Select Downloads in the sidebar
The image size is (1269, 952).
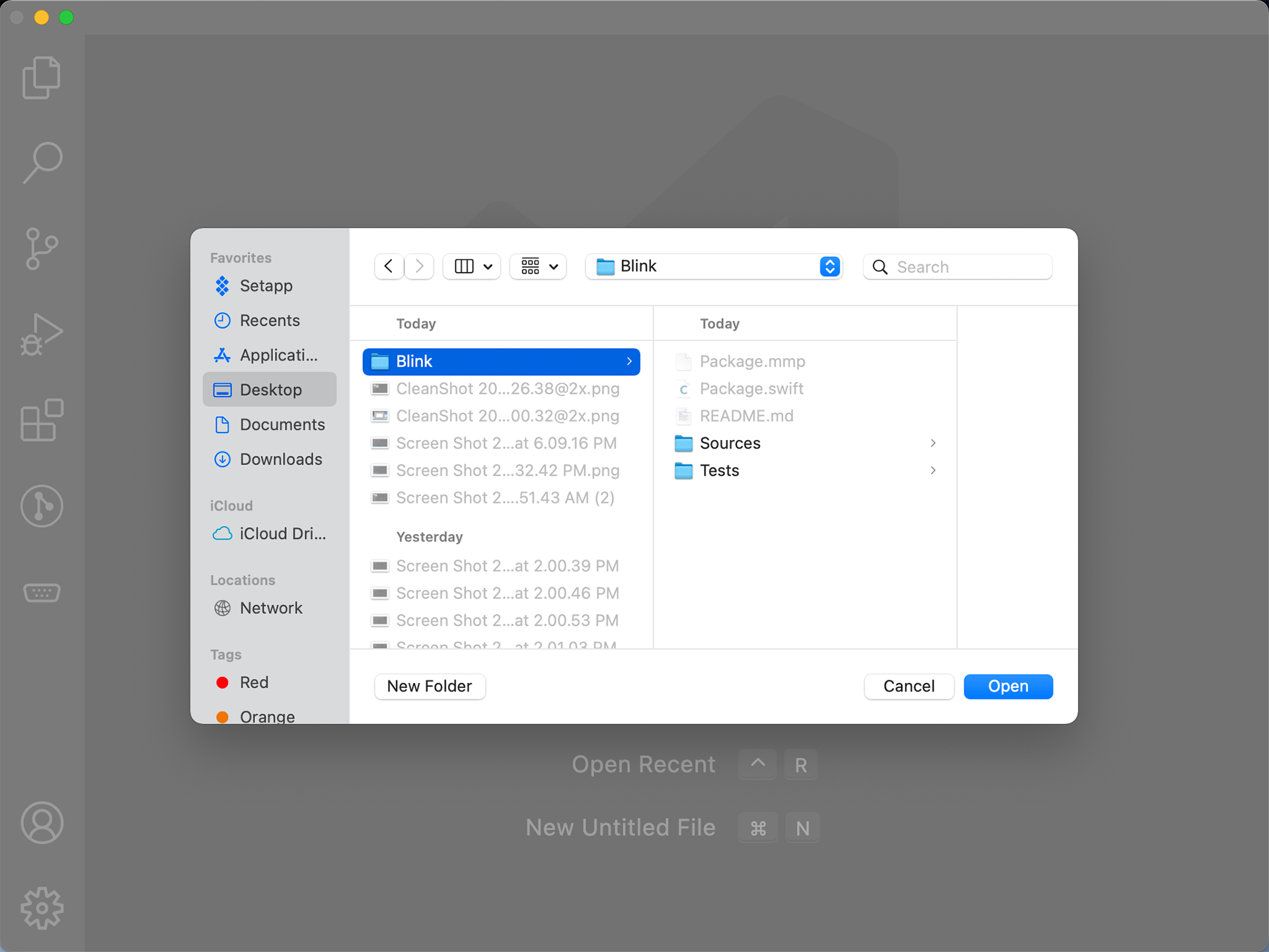click(x=269, y=459)
